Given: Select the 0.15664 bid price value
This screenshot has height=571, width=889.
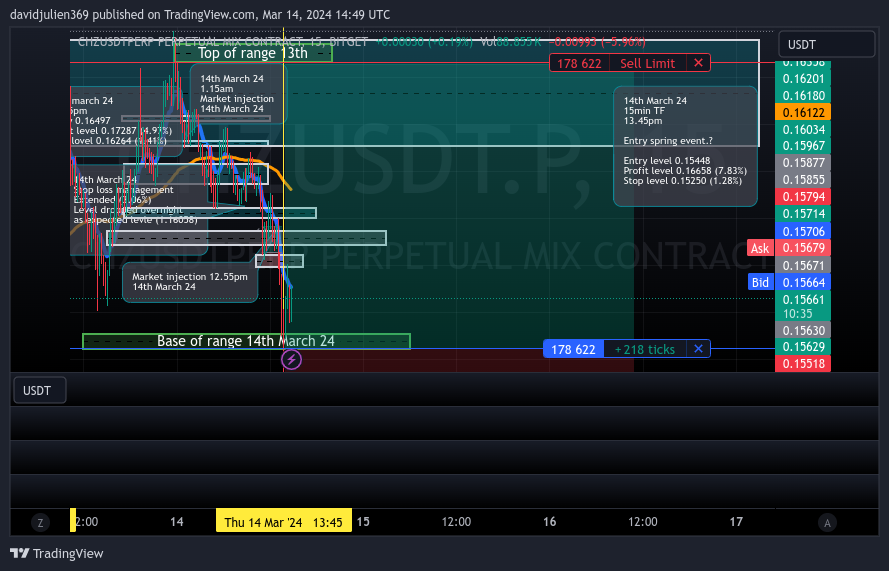Looking at the screenshot, I should (803, 282).
